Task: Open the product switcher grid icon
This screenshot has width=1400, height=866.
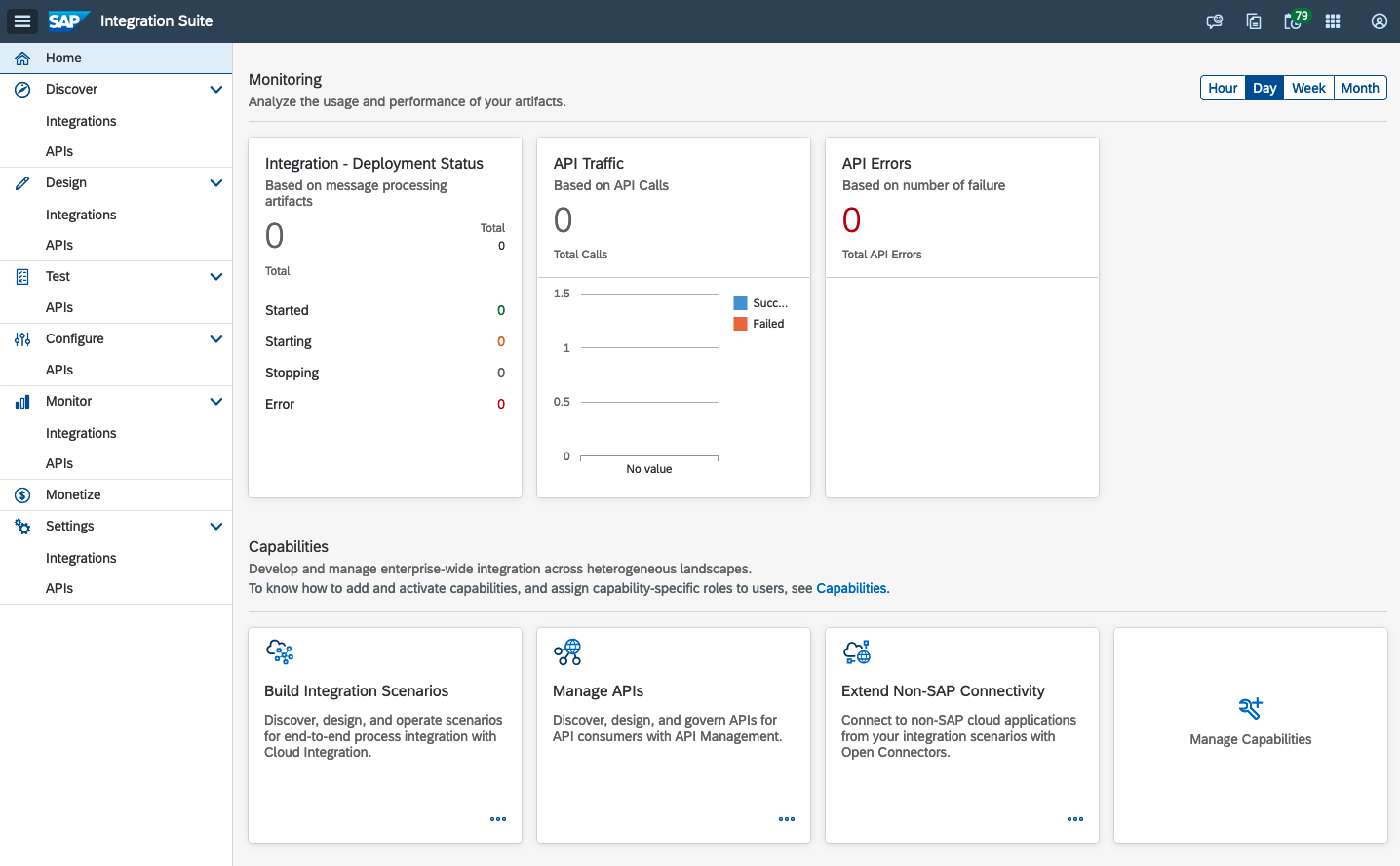Action: [x=1333, y=20]
